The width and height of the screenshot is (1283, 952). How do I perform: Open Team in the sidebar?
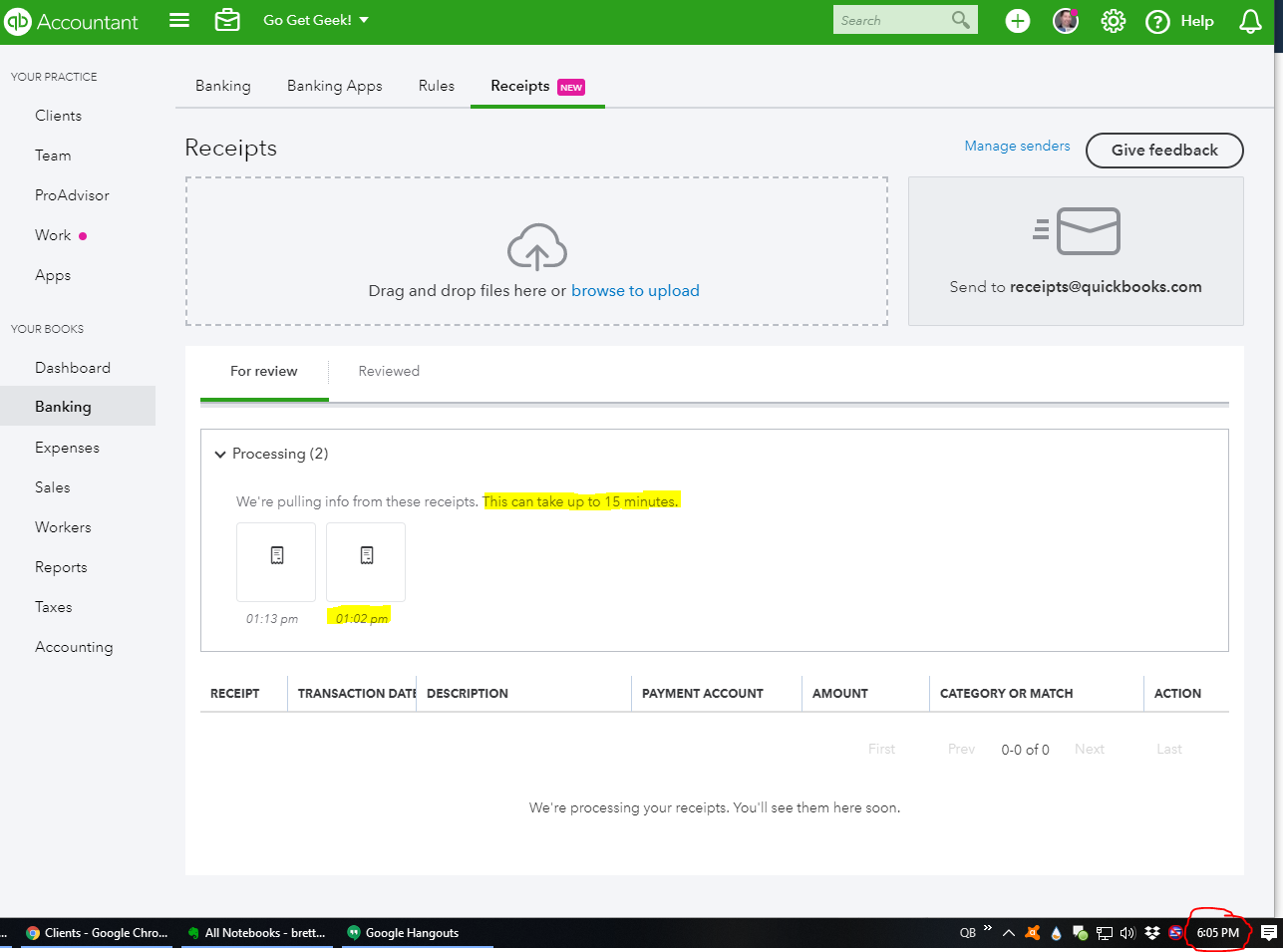(x=53, y=156)
